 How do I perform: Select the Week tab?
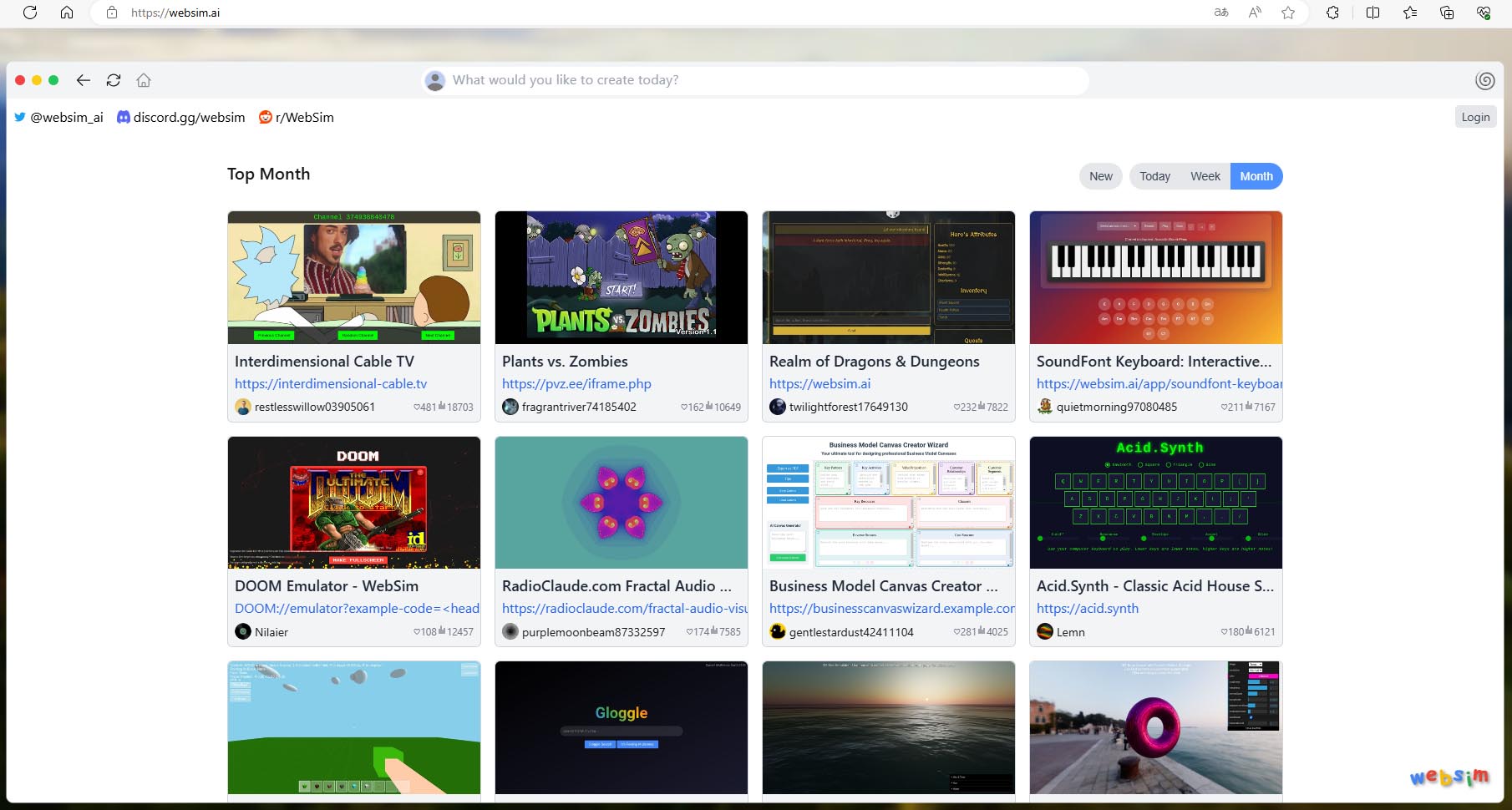[x=1205, y=176]
